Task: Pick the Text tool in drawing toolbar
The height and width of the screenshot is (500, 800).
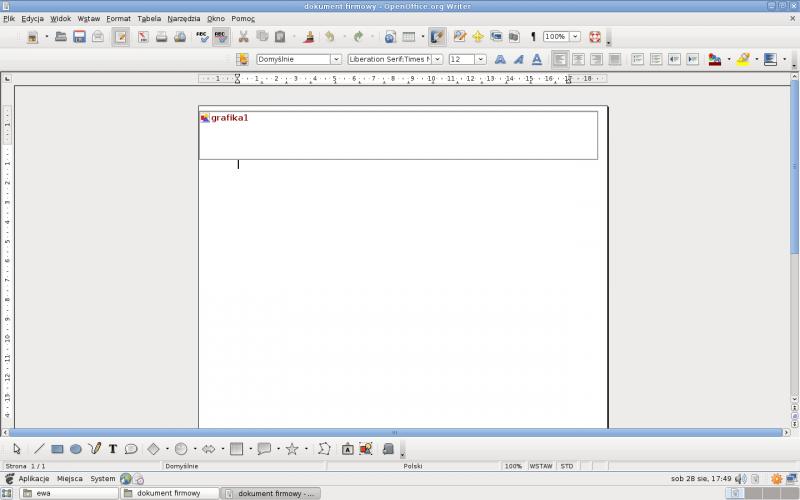Action: pos(113,450)
